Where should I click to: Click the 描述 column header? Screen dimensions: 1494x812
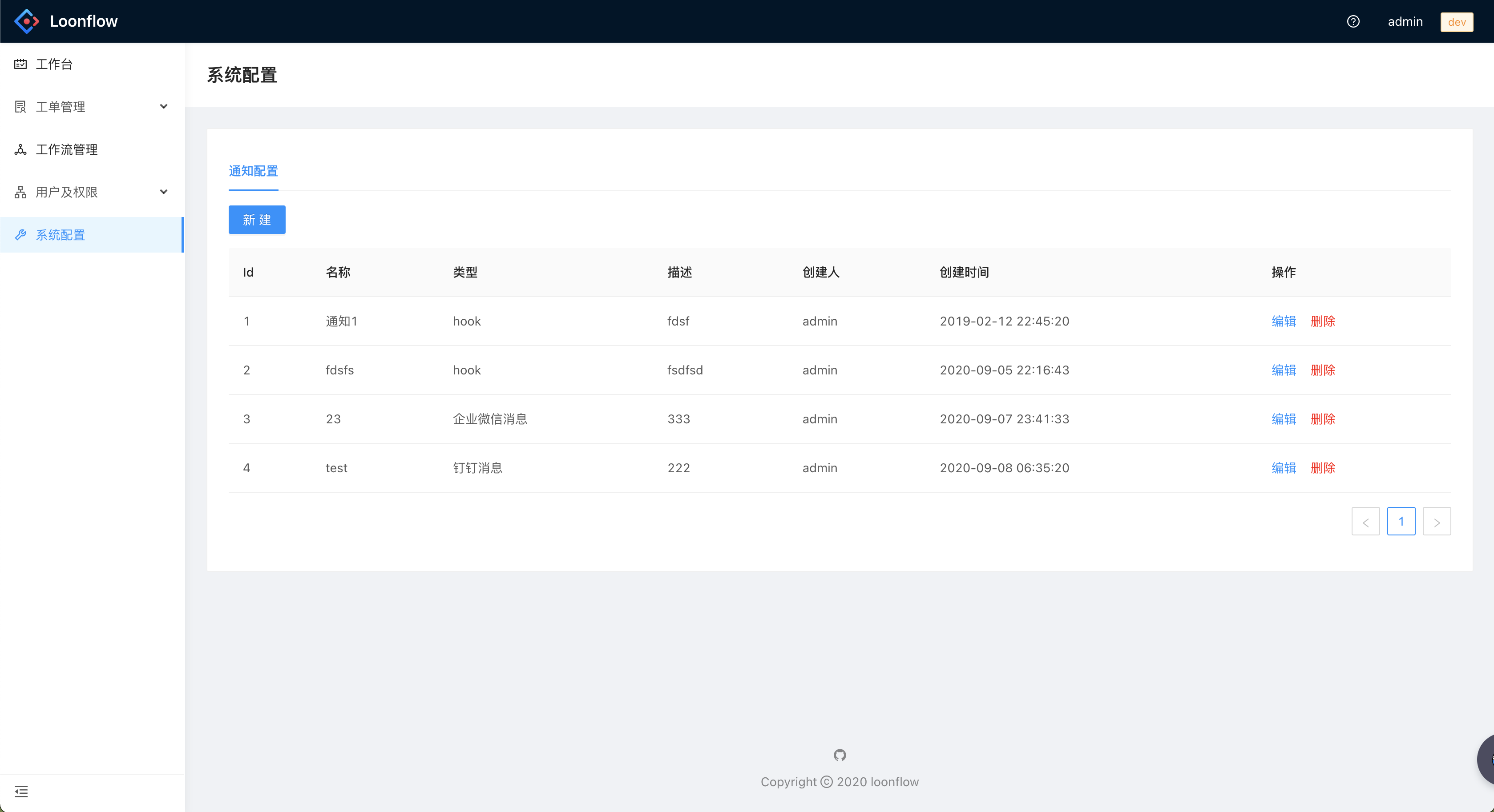click(680, 273)
